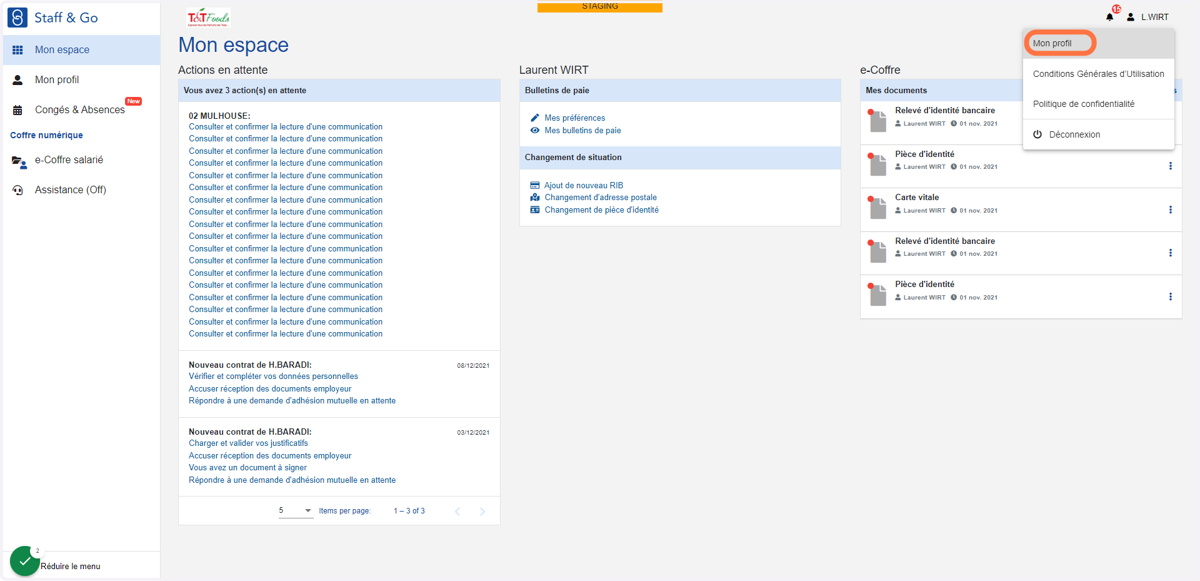Click the green checkmark badge at bottom left

(25, 561)
